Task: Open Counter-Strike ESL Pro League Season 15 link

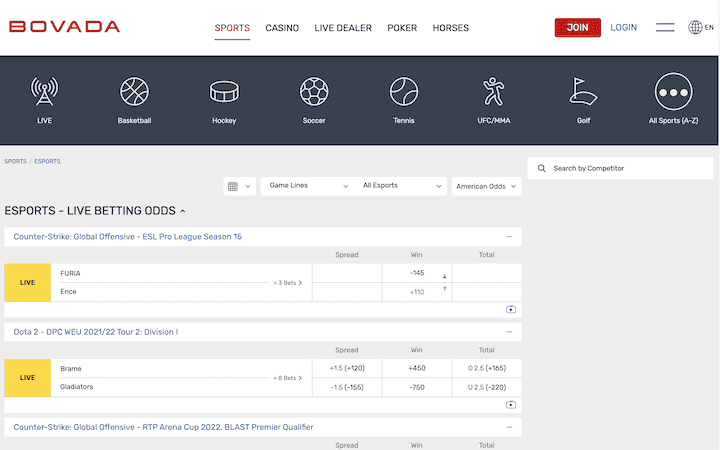Action: tap(128, 236)
